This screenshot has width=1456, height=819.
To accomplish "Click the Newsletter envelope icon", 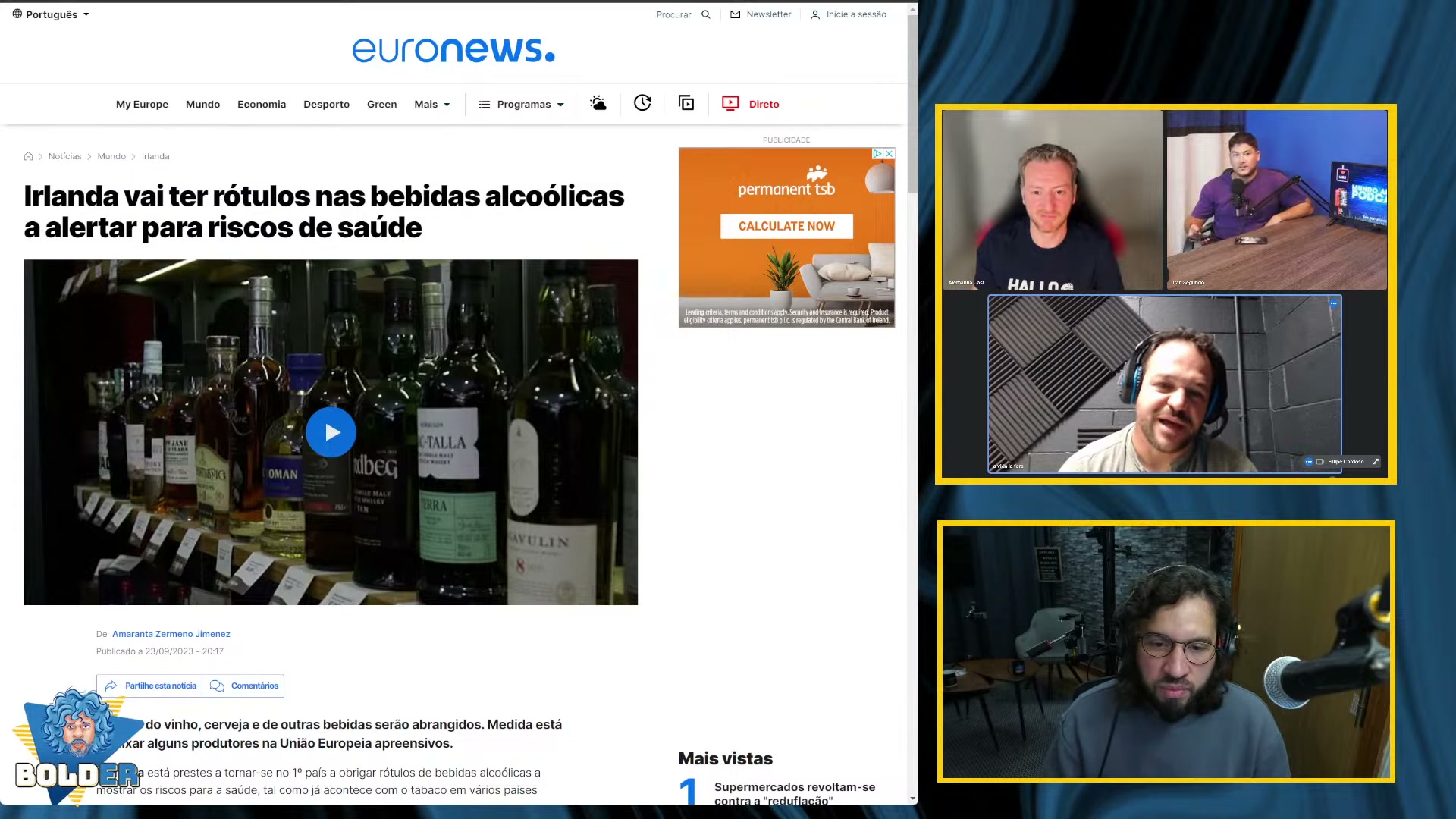I will pos(735,14).
